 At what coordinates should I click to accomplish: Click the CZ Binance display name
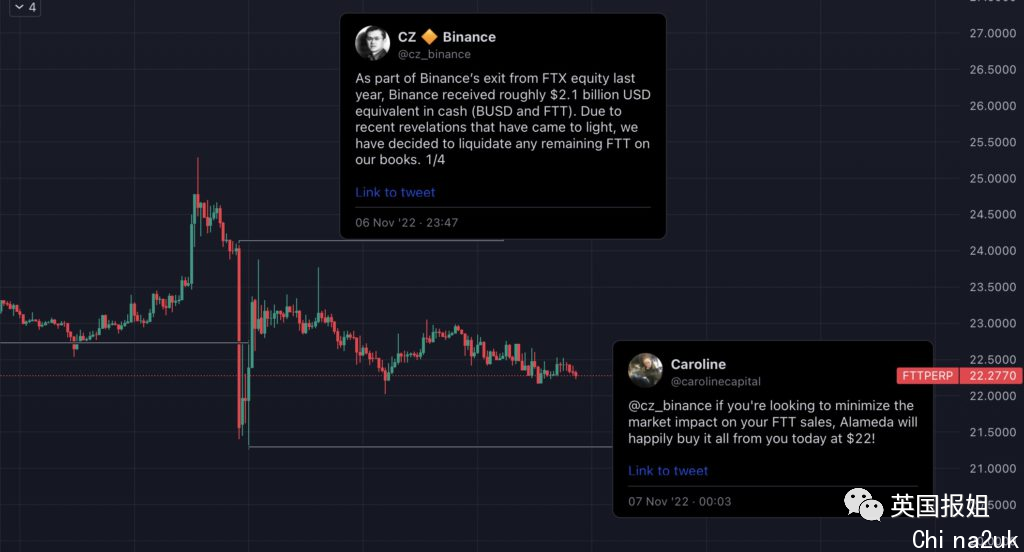(x=447, y=37)
